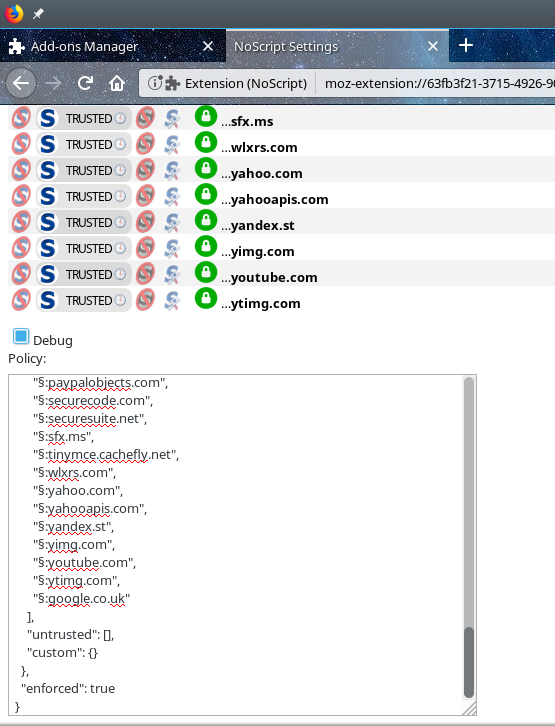
Task: Select Trusted preset for yahoo.com
Action: click(84, 170)
